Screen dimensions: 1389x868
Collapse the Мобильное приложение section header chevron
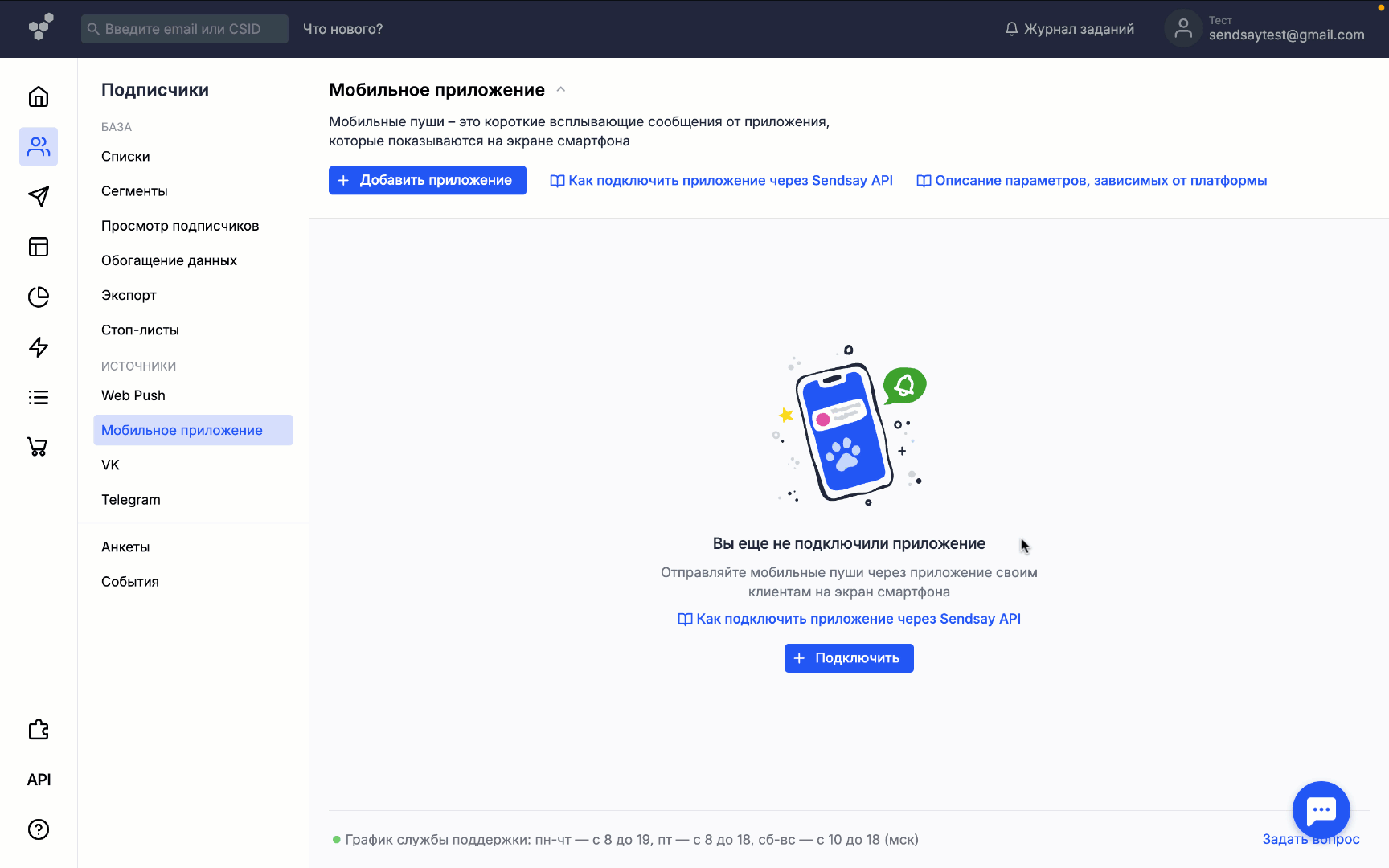coord(560,89)
